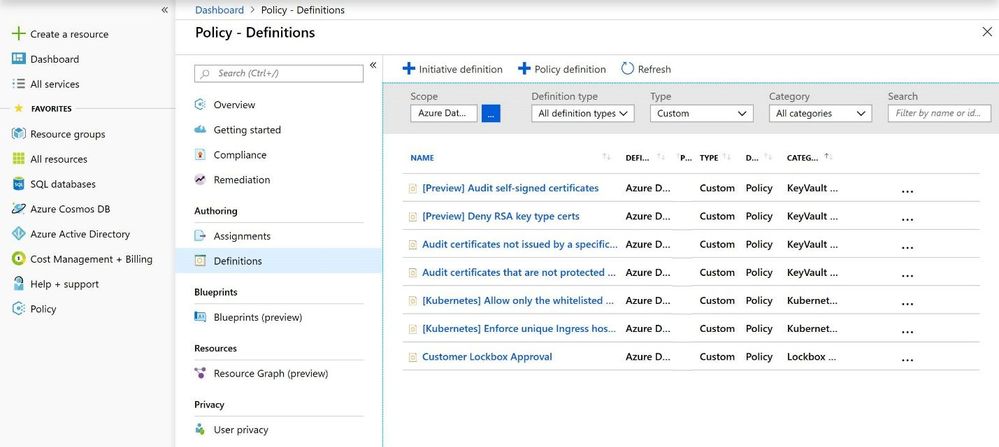
Task: Click the Overview icon in policy menu
Action: 200,104
